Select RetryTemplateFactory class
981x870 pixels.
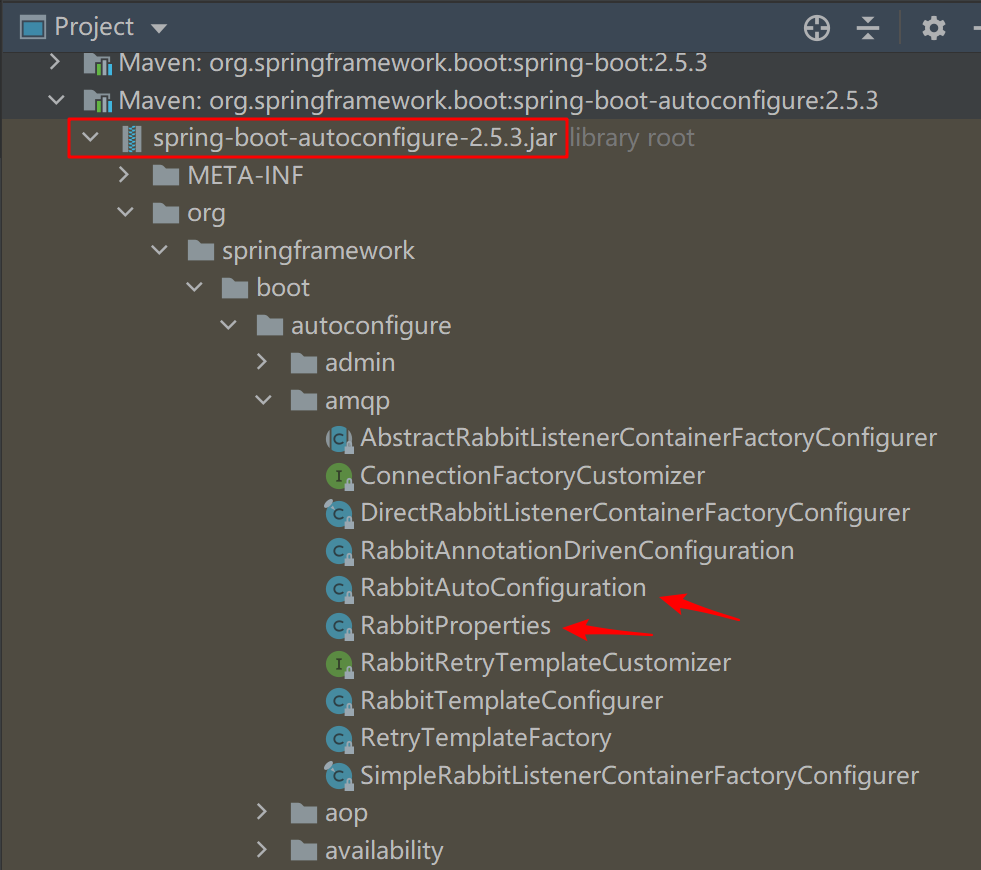[x=485, y=738]
